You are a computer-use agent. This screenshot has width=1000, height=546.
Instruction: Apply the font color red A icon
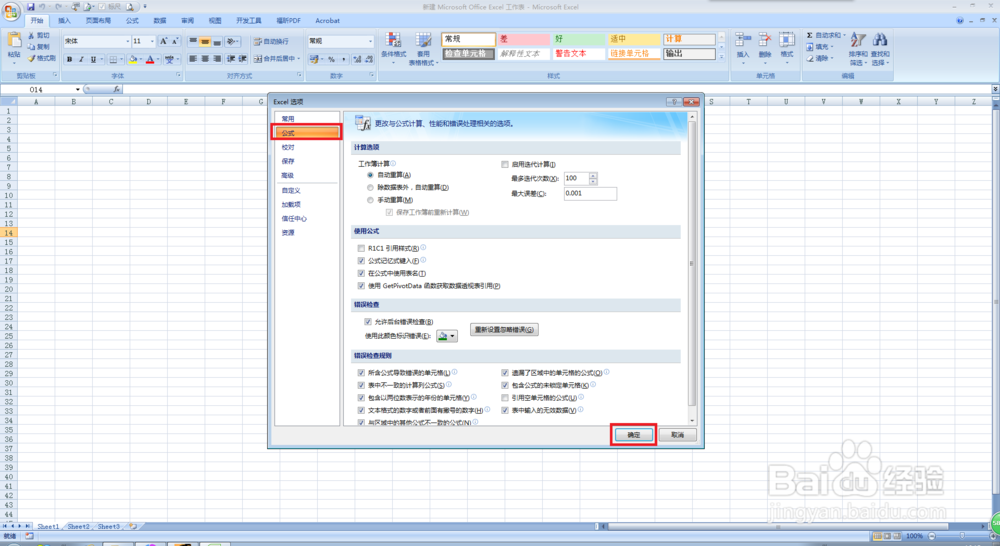coord(150,59)
